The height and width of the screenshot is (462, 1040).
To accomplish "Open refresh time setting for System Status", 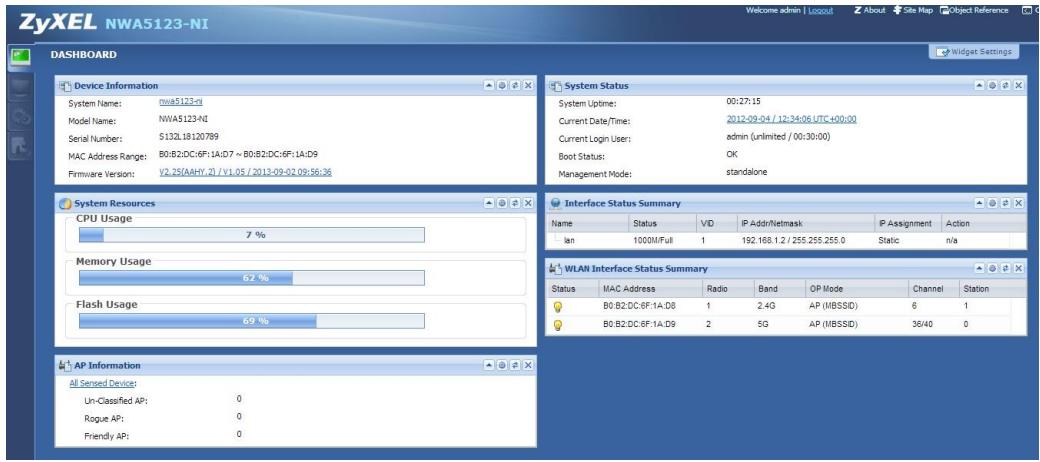I will pos(992,86).
